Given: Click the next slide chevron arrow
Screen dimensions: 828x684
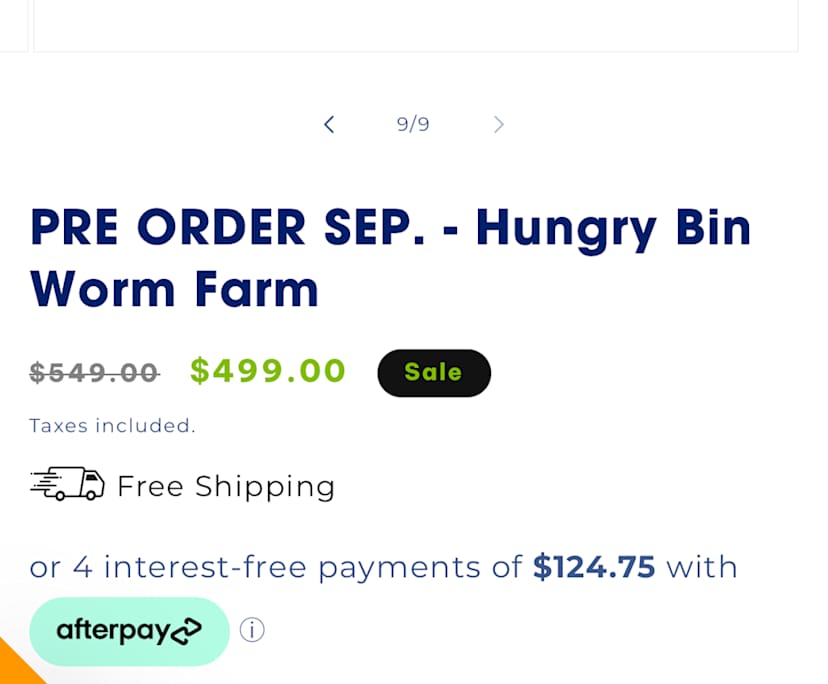Looking at the screenshot, I should click(498, 124).
